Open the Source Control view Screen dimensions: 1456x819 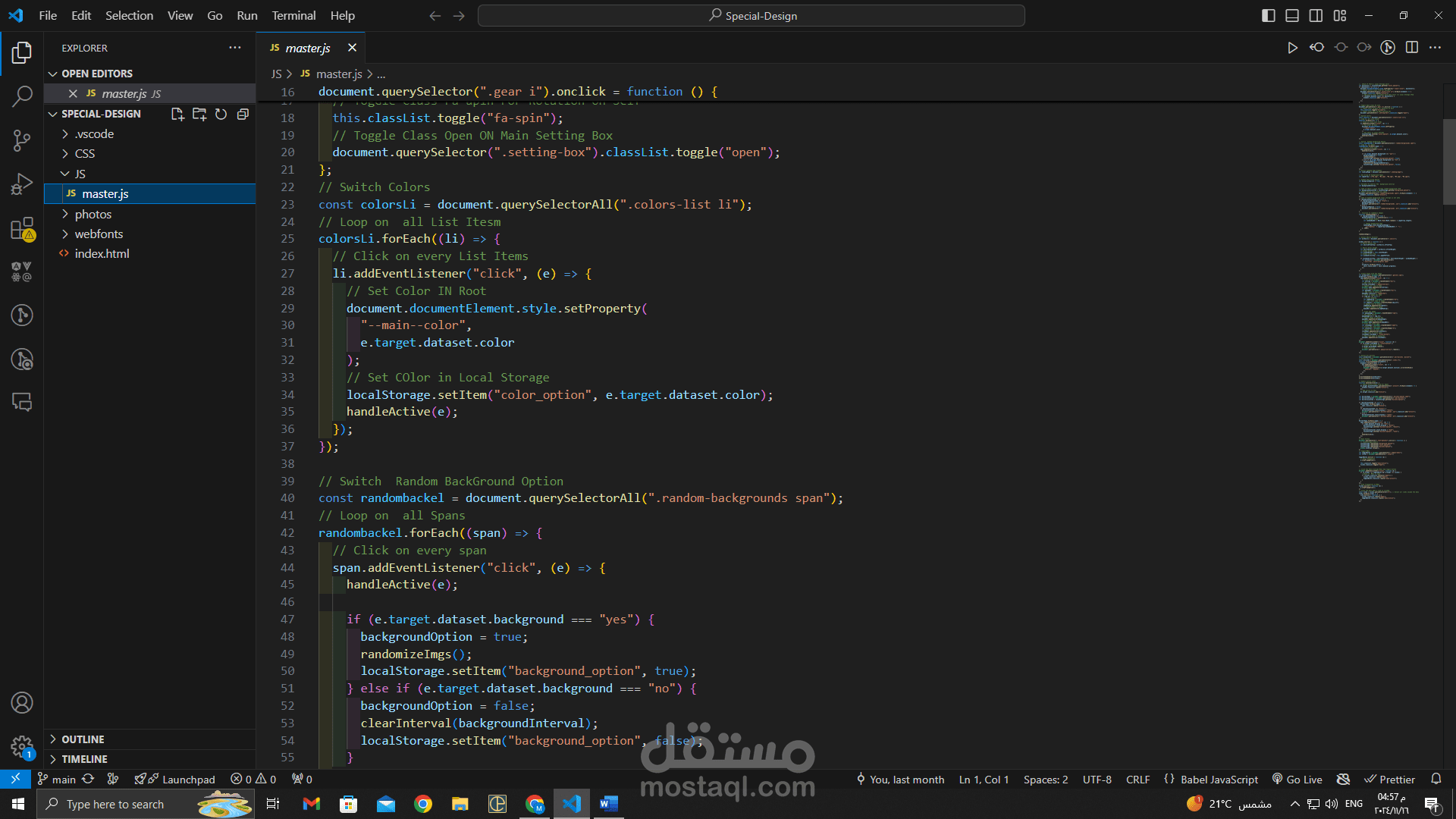[x=22, y=140]
